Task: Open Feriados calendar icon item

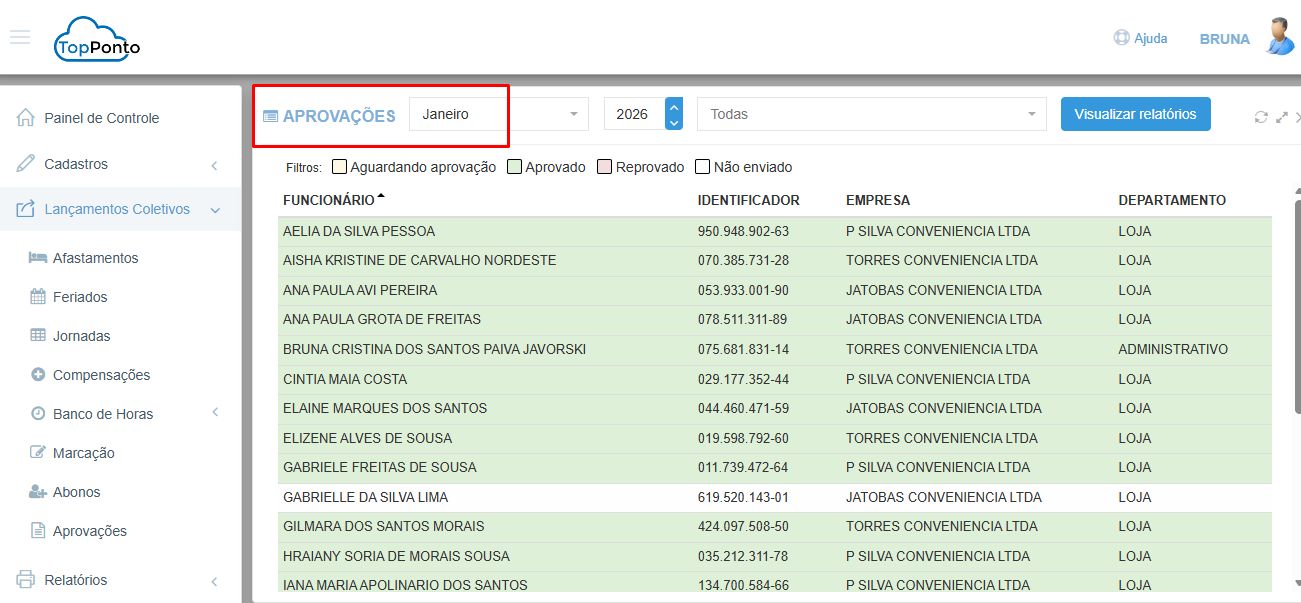Action: (38, 297)
